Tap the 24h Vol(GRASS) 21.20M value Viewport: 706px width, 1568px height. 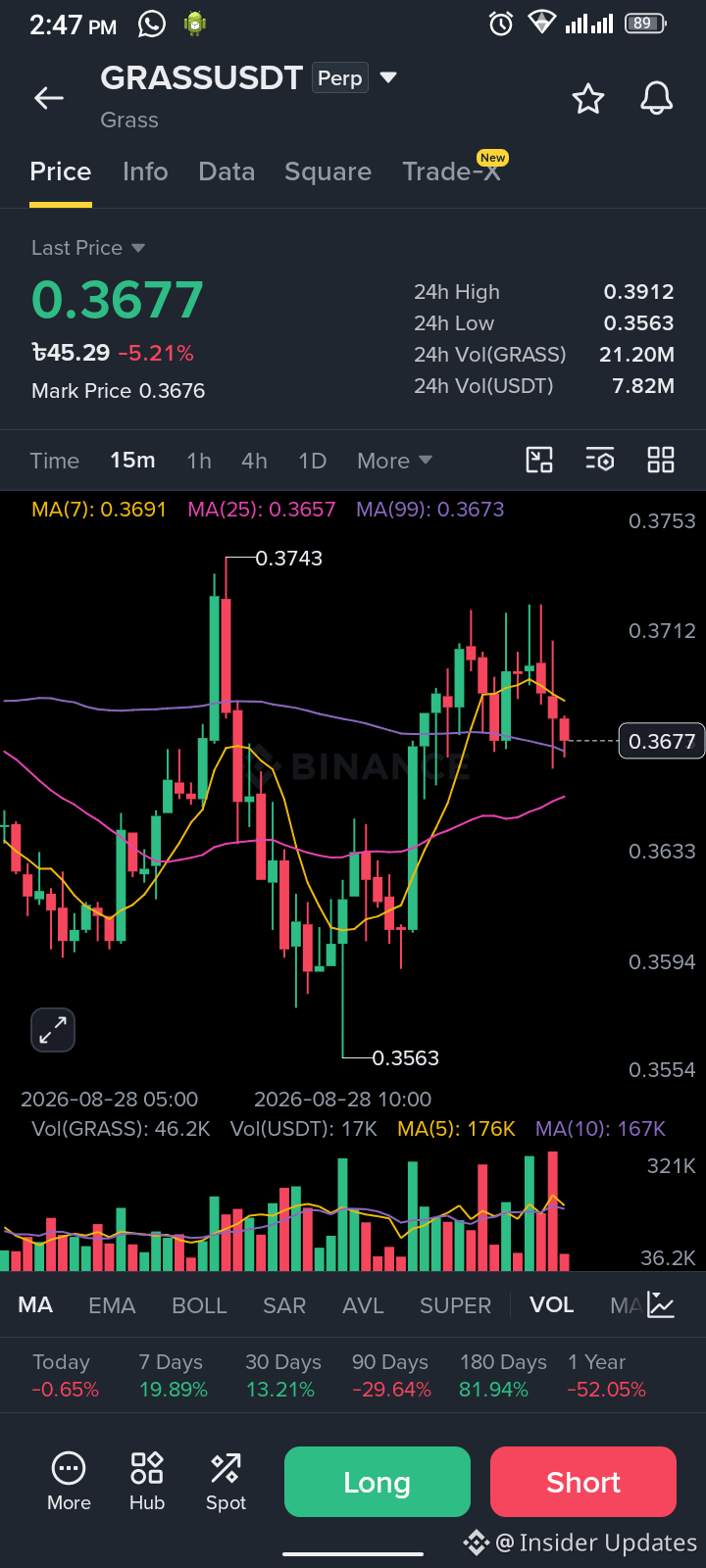(x=636, y=355)
